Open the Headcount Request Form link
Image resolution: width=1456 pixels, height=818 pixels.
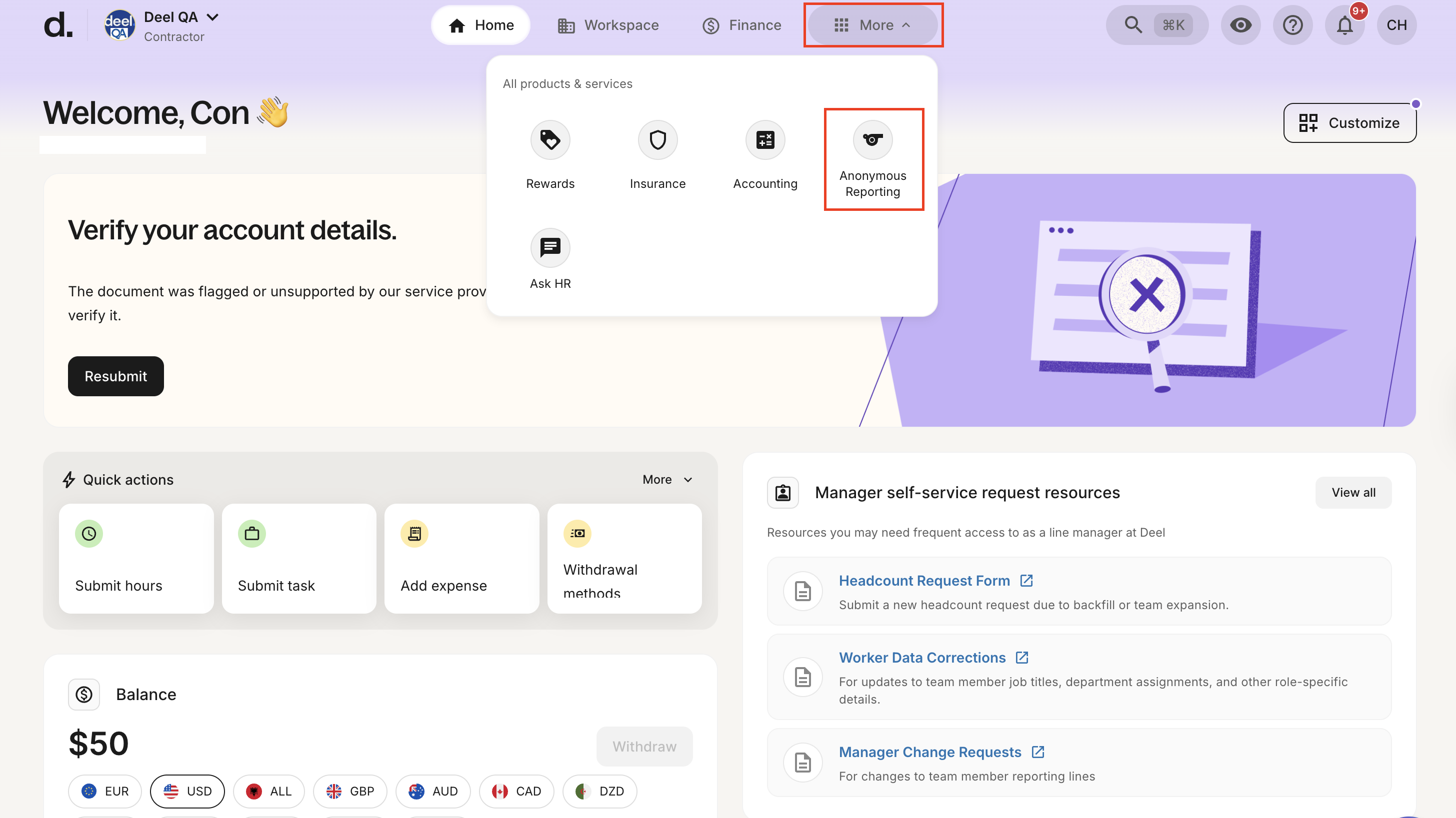click(923, 580)
